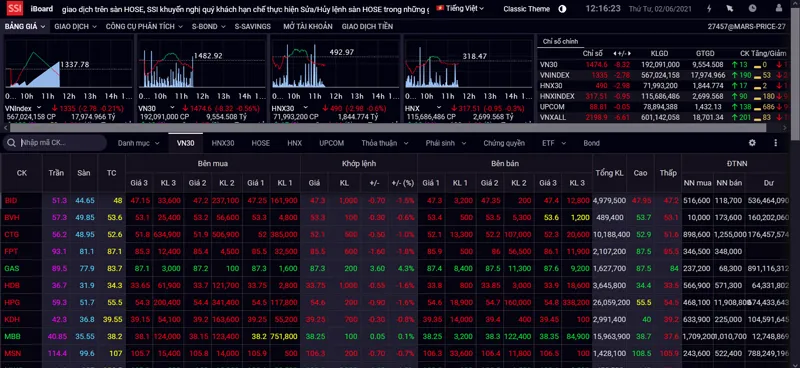Open the Bond tab
This screenshot has height=368, width=800.
click(x=591, y=143)
